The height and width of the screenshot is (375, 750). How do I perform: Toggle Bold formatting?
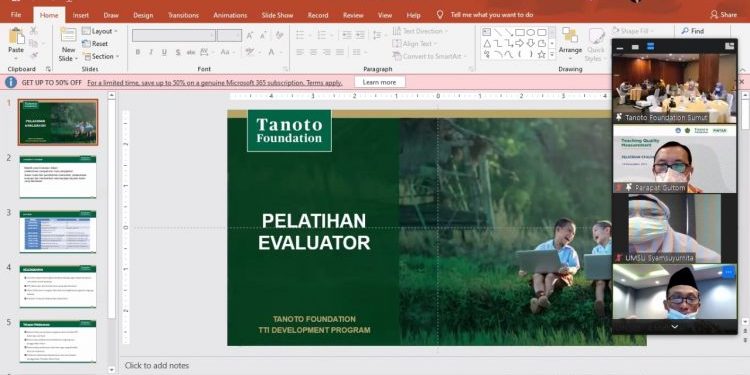coord(138,52)
